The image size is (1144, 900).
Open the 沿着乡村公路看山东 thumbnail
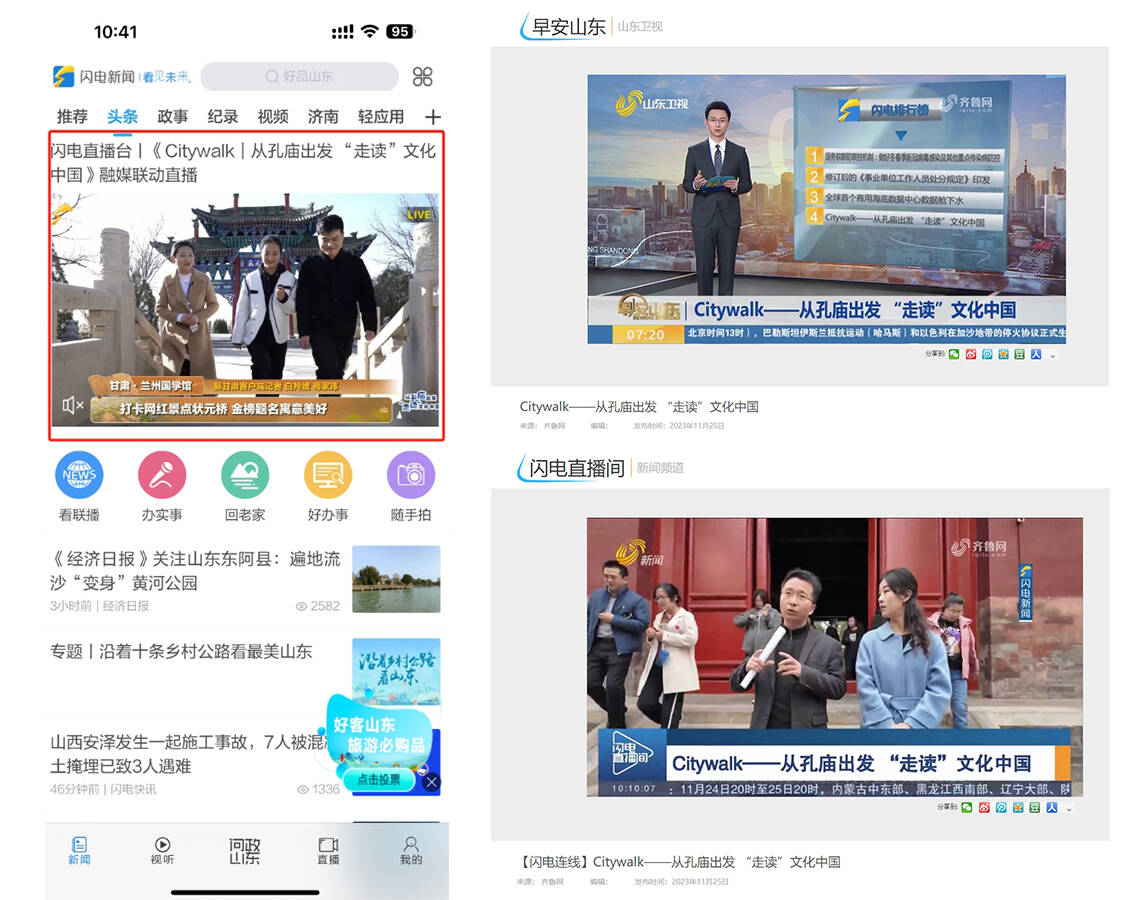click(x=396, y=671)
